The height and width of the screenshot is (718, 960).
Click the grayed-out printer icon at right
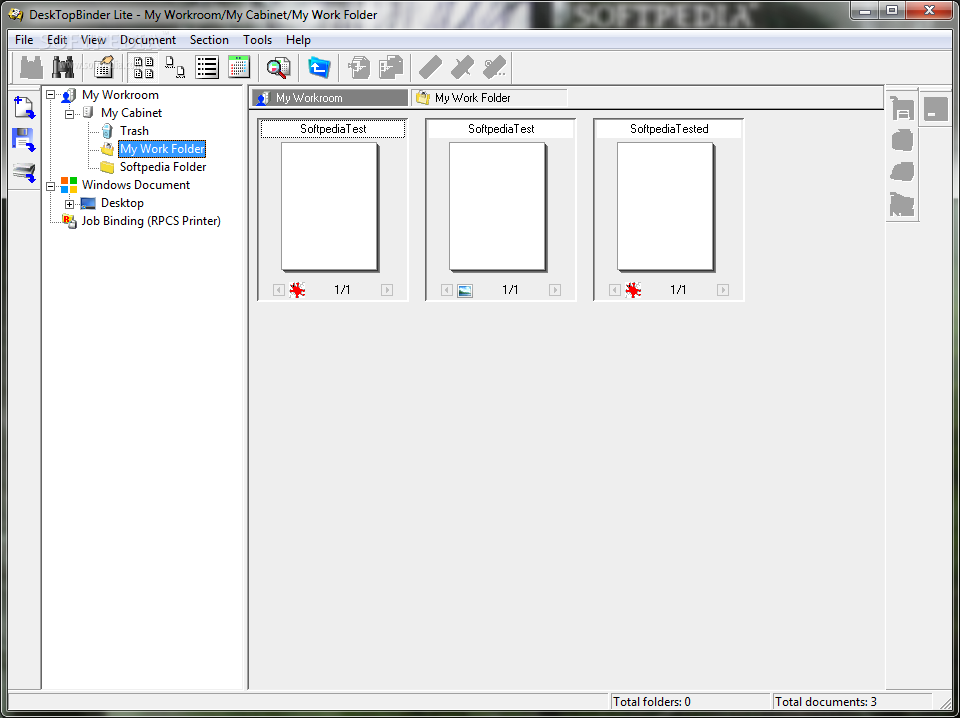pos(902,109)
